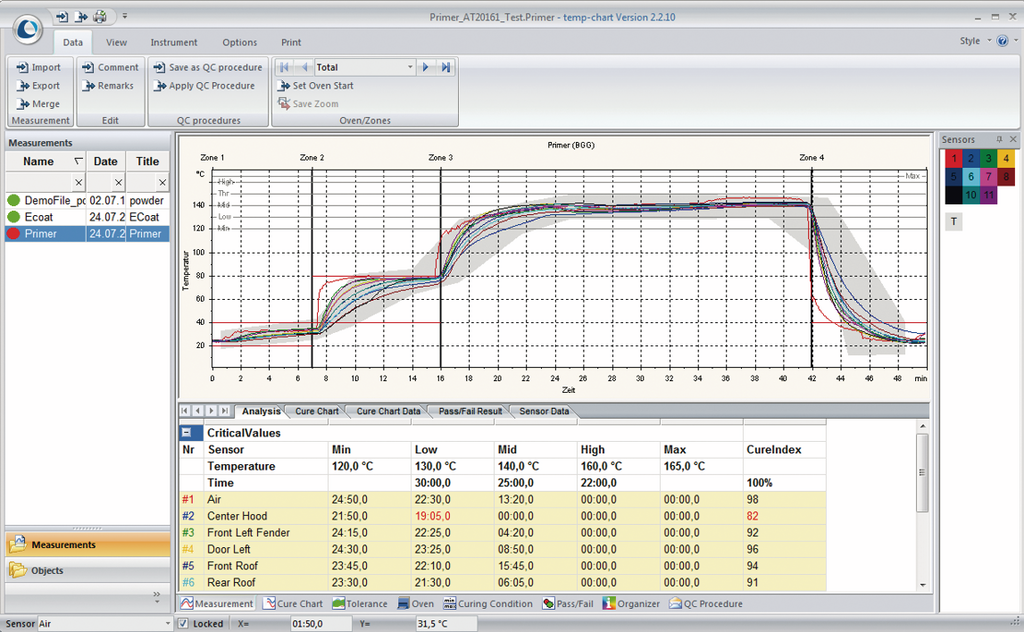Open the QC Procedure view

point(705,604)
